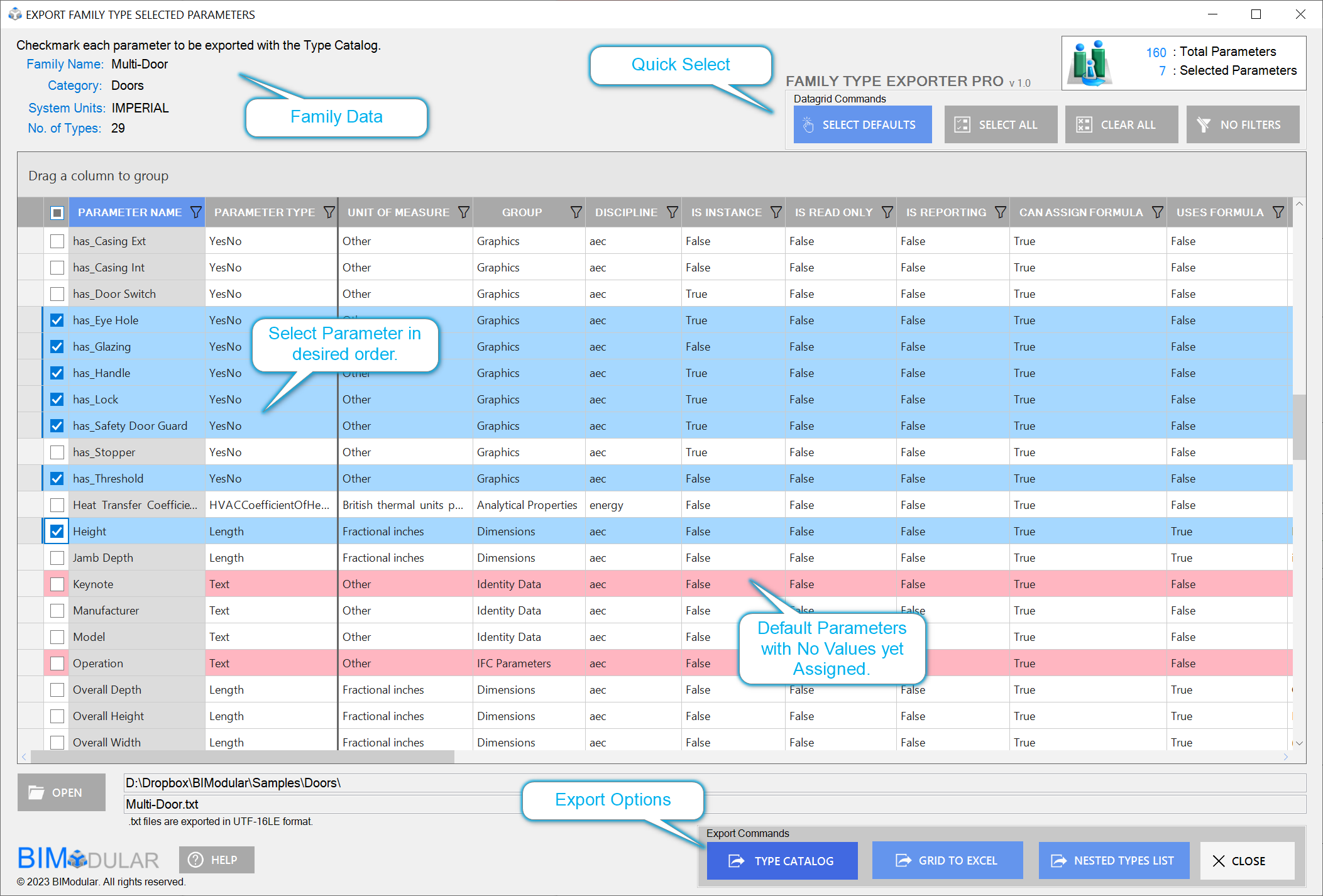Uncheck the has_Glazing parameter checkbox
Viewport: 1323px width, 896px height.
click(x=57, y=347)
